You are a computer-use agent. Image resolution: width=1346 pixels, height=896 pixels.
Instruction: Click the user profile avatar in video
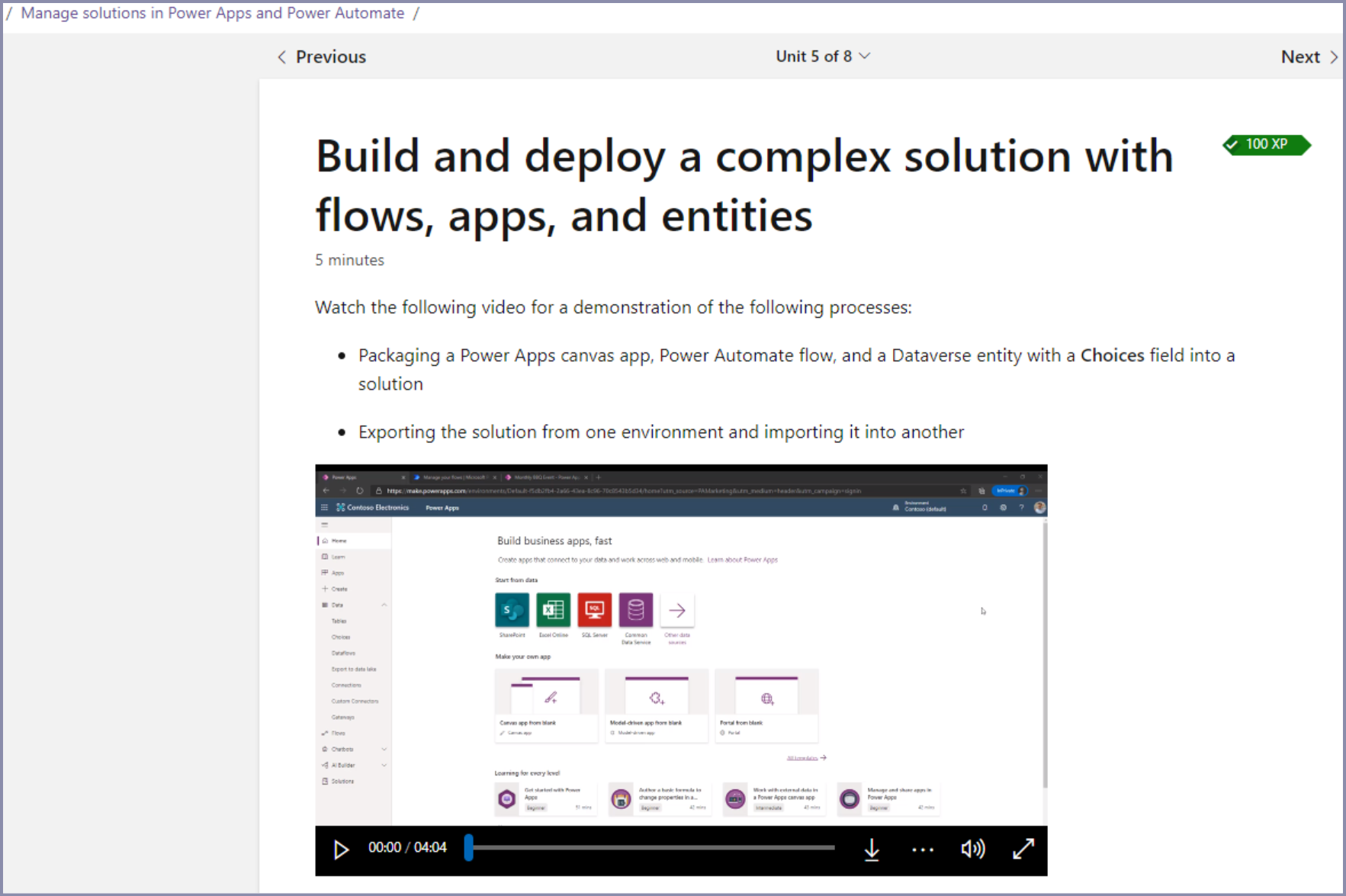[1039, 507]
